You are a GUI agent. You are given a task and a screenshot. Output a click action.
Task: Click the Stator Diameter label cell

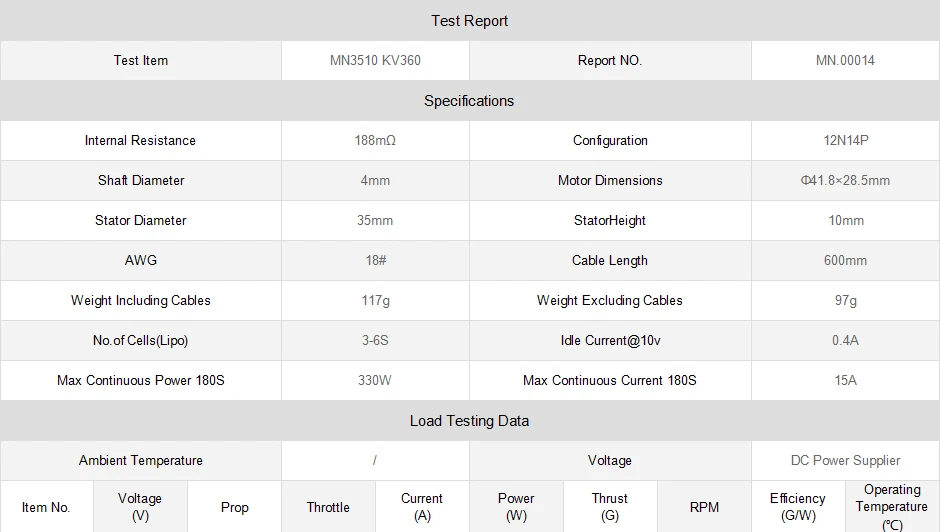141,220
